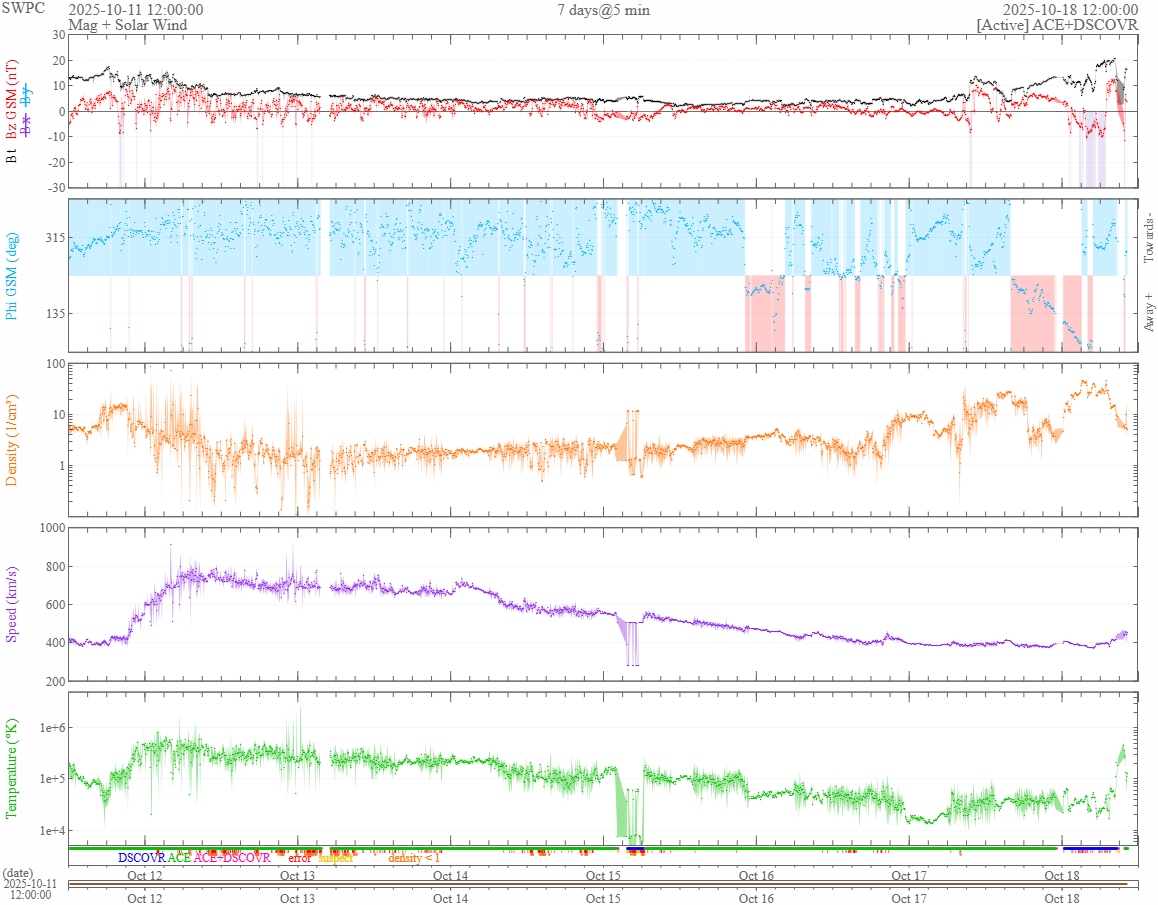Click the '135' tick on the Phi axis
This screenshot has width=1158, height=905.
tap(56, 313)
